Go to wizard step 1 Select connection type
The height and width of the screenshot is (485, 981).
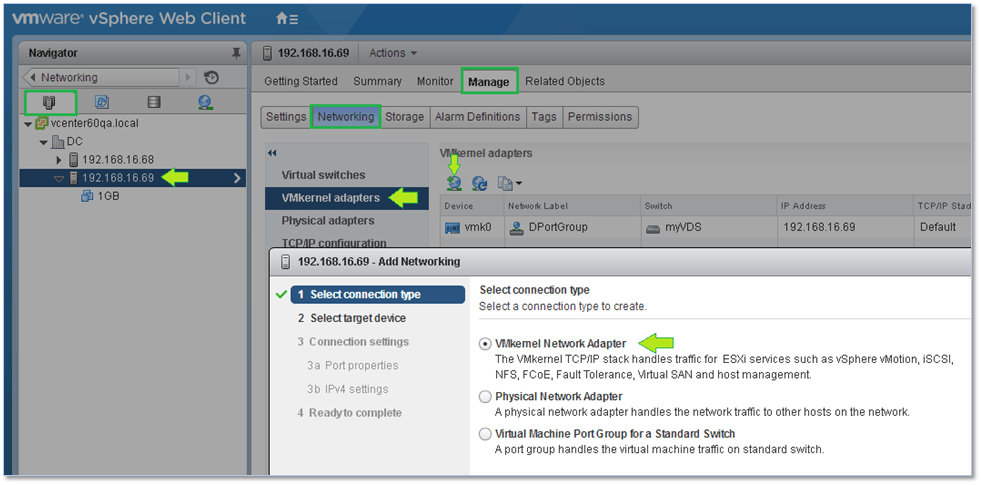click(x=378, y=295)
